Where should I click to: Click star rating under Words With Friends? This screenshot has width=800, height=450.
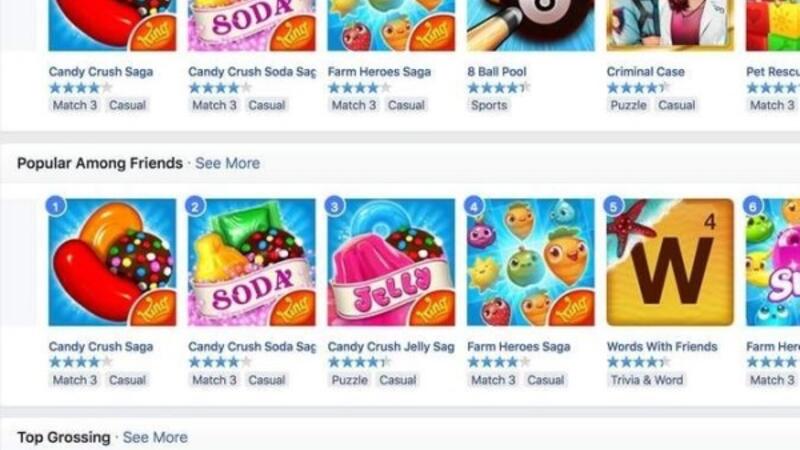click(x=638, y=362)
